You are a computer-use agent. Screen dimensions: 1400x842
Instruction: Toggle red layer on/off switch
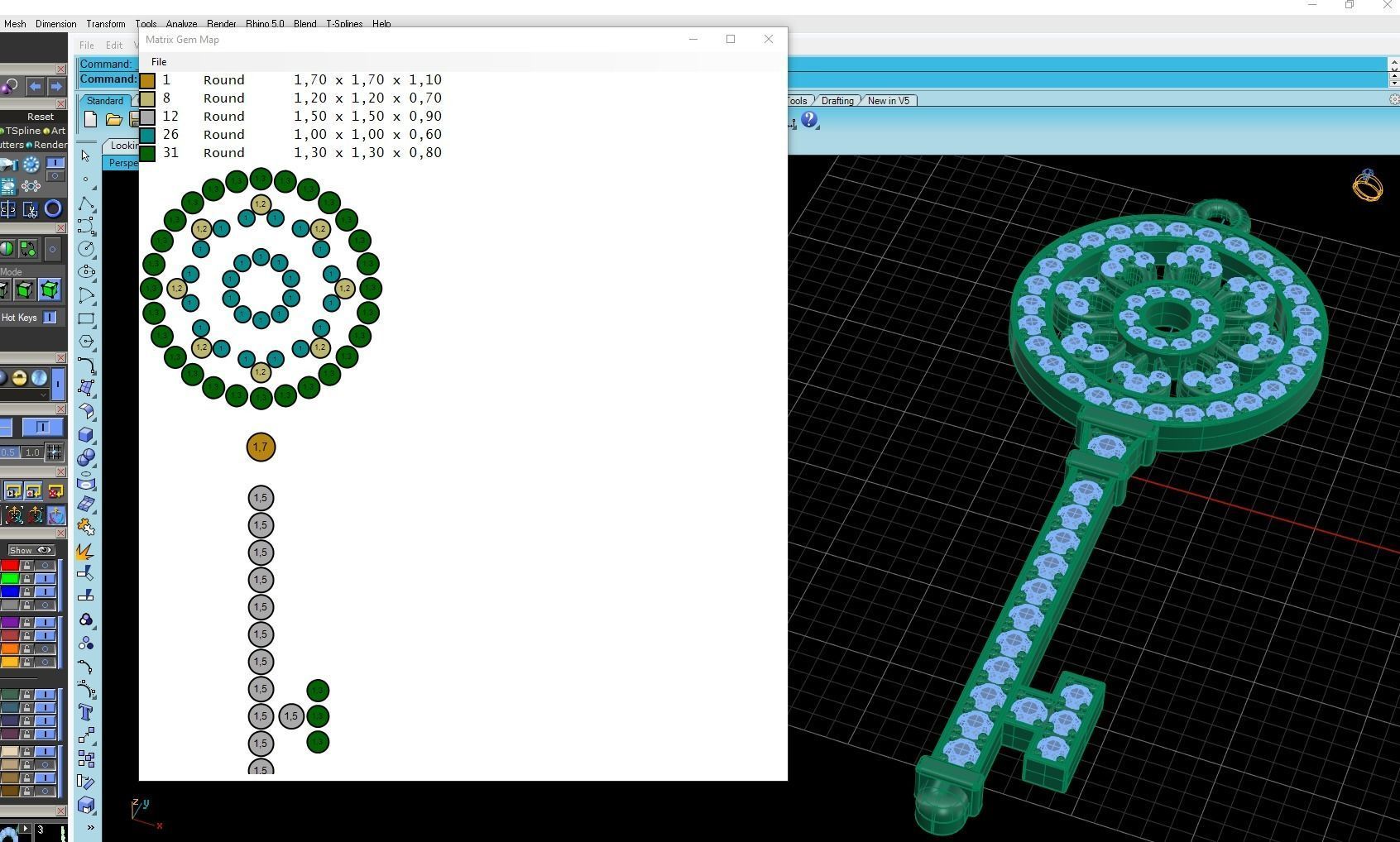pos(45,566)
